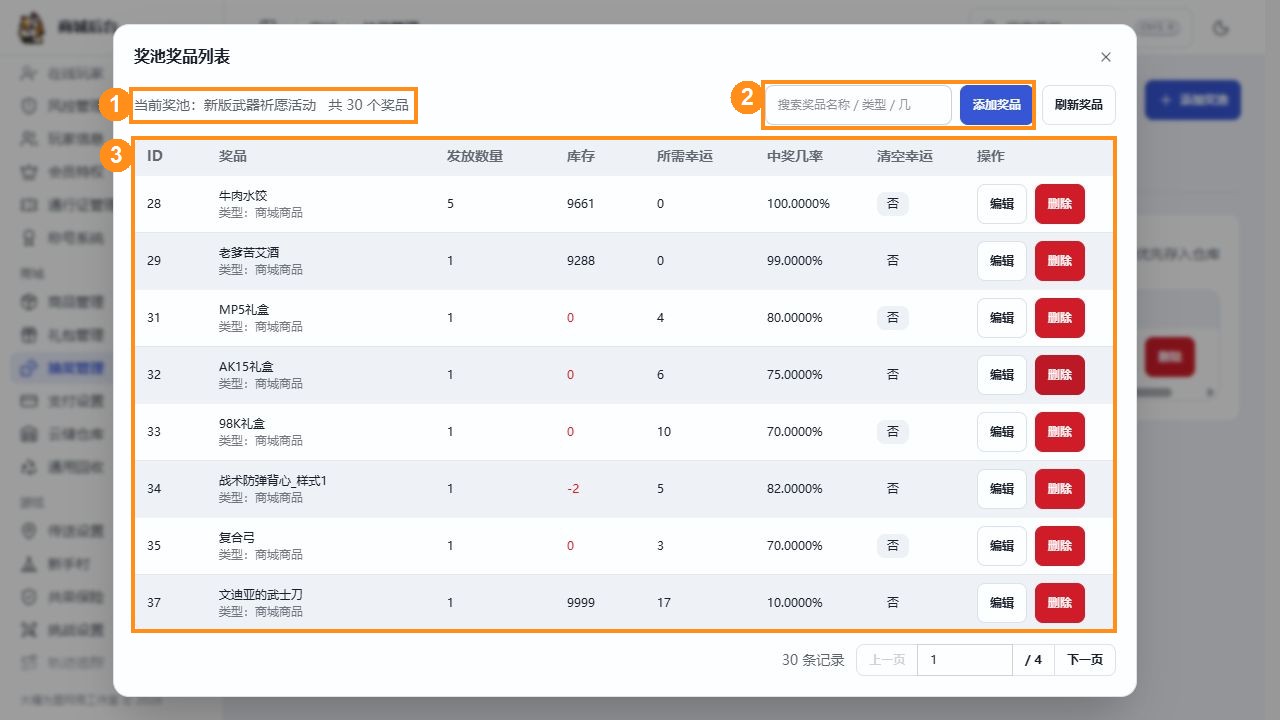Focus the 搜索奖品名称 search field

point(859,105)
